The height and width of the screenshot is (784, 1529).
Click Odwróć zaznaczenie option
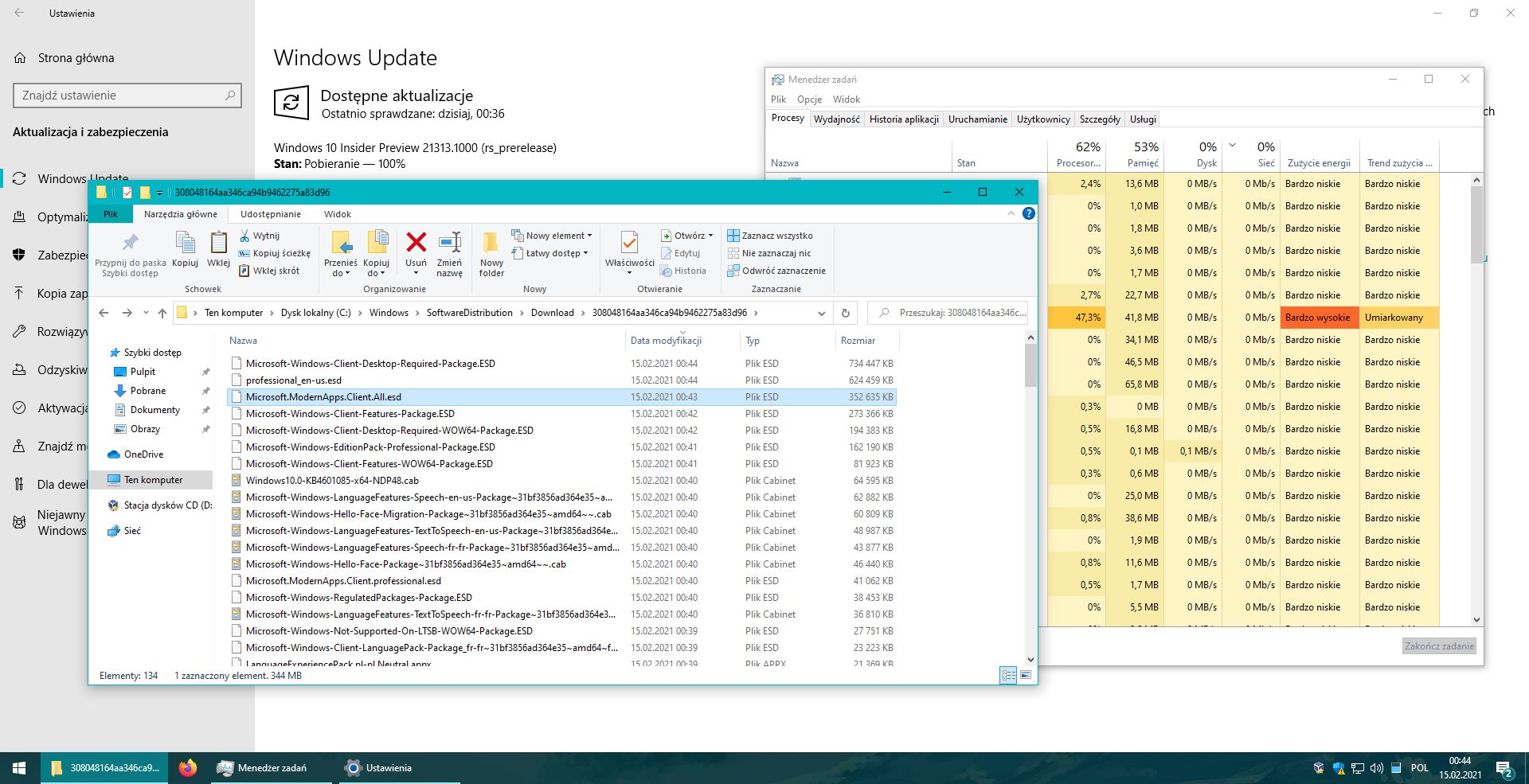point(776,271)
